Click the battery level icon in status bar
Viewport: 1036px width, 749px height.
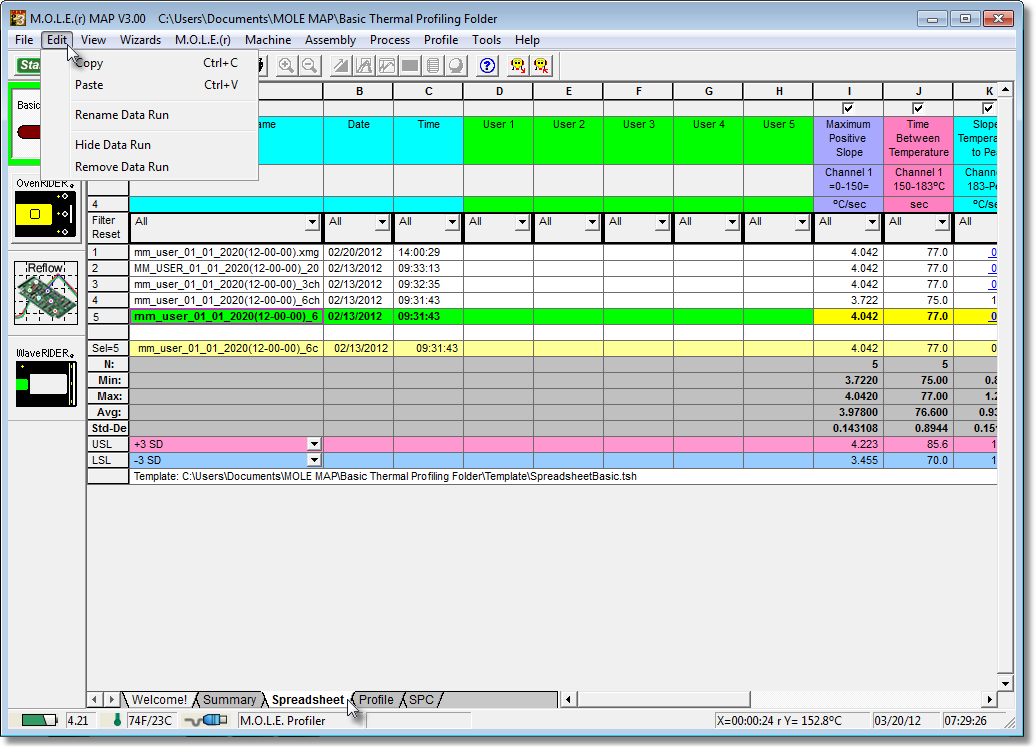pos(40,720)
